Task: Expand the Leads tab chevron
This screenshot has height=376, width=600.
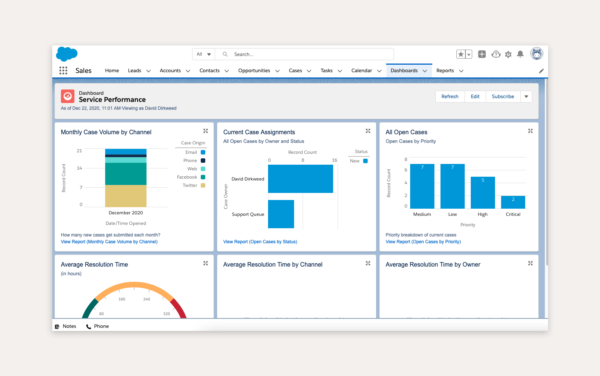Action: coord(148,71)
